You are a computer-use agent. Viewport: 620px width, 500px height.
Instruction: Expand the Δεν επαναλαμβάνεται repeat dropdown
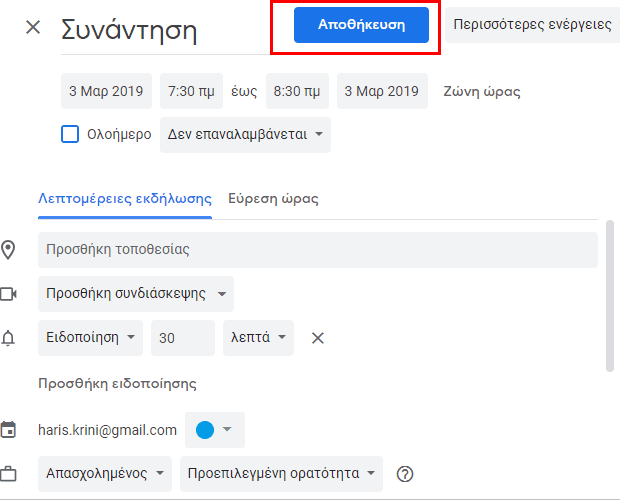pos(246,135)
